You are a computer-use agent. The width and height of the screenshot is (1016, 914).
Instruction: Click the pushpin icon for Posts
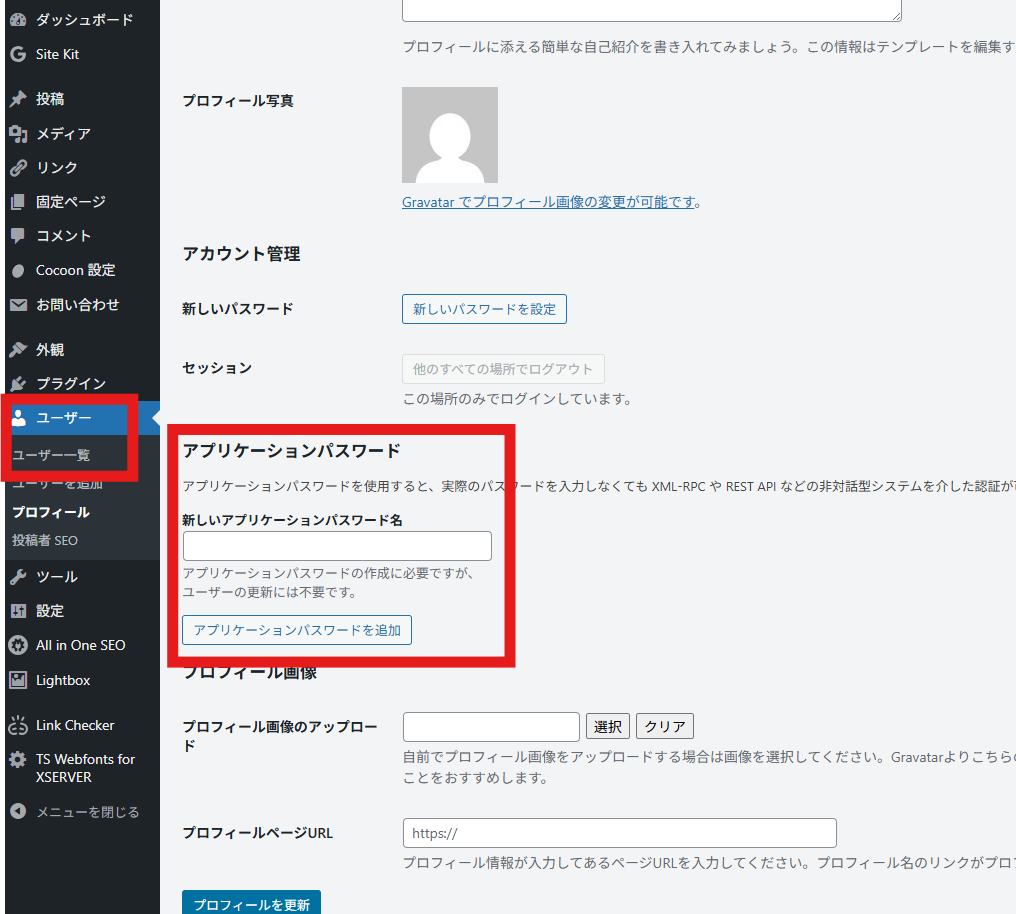point(17,99)
